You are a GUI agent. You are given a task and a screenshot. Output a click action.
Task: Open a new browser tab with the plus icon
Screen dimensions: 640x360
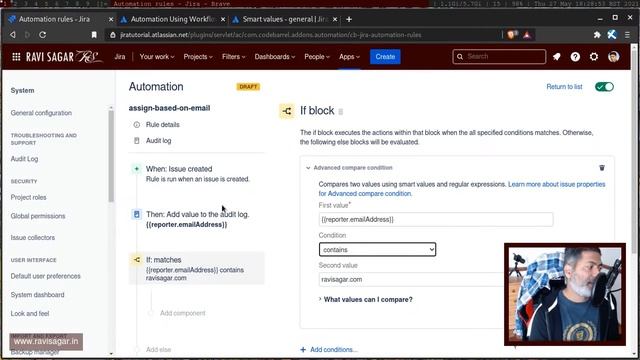click(349, 19)
